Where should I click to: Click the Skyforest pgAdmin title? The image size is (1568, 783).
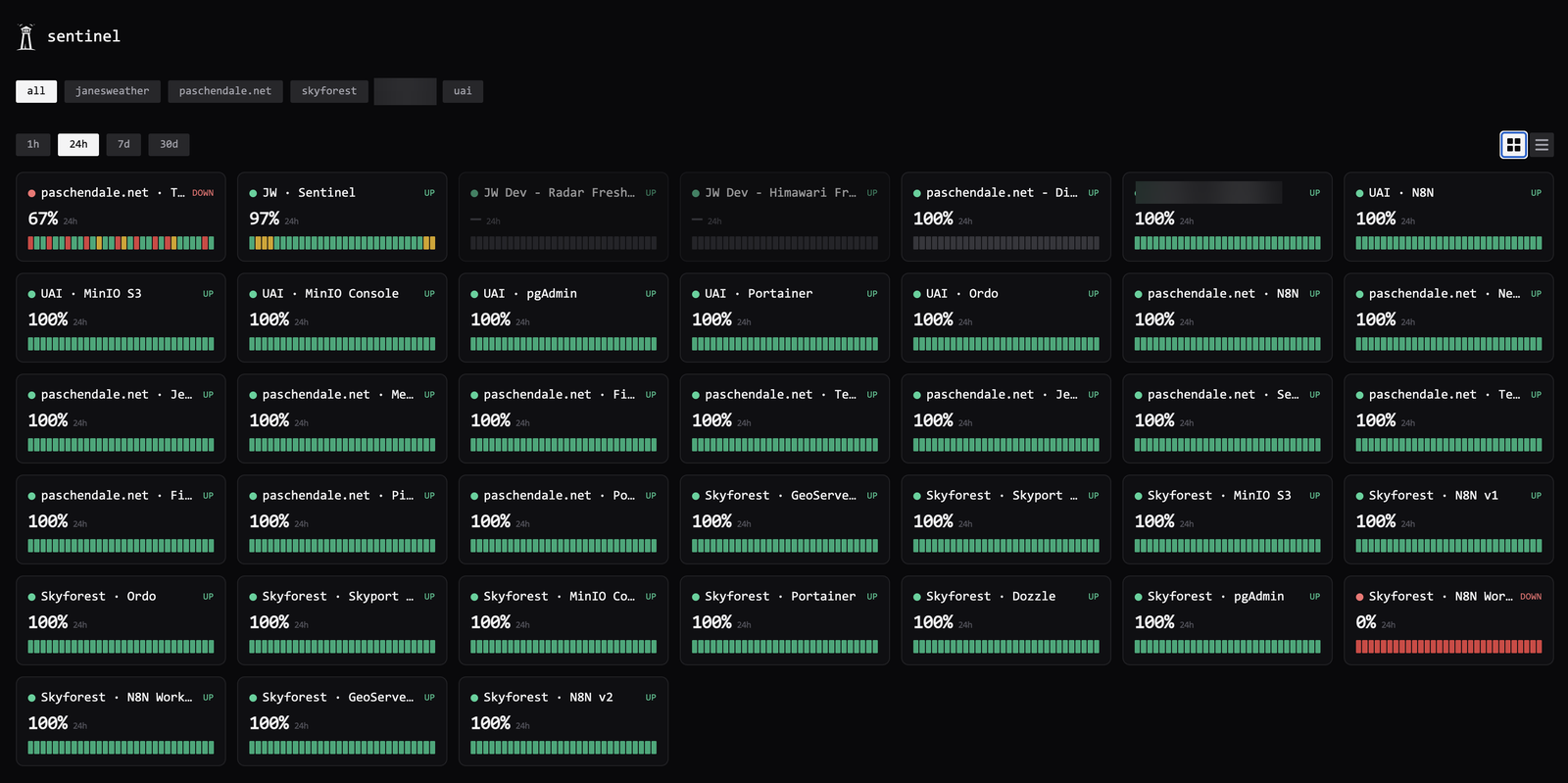tap(1215, 596)
